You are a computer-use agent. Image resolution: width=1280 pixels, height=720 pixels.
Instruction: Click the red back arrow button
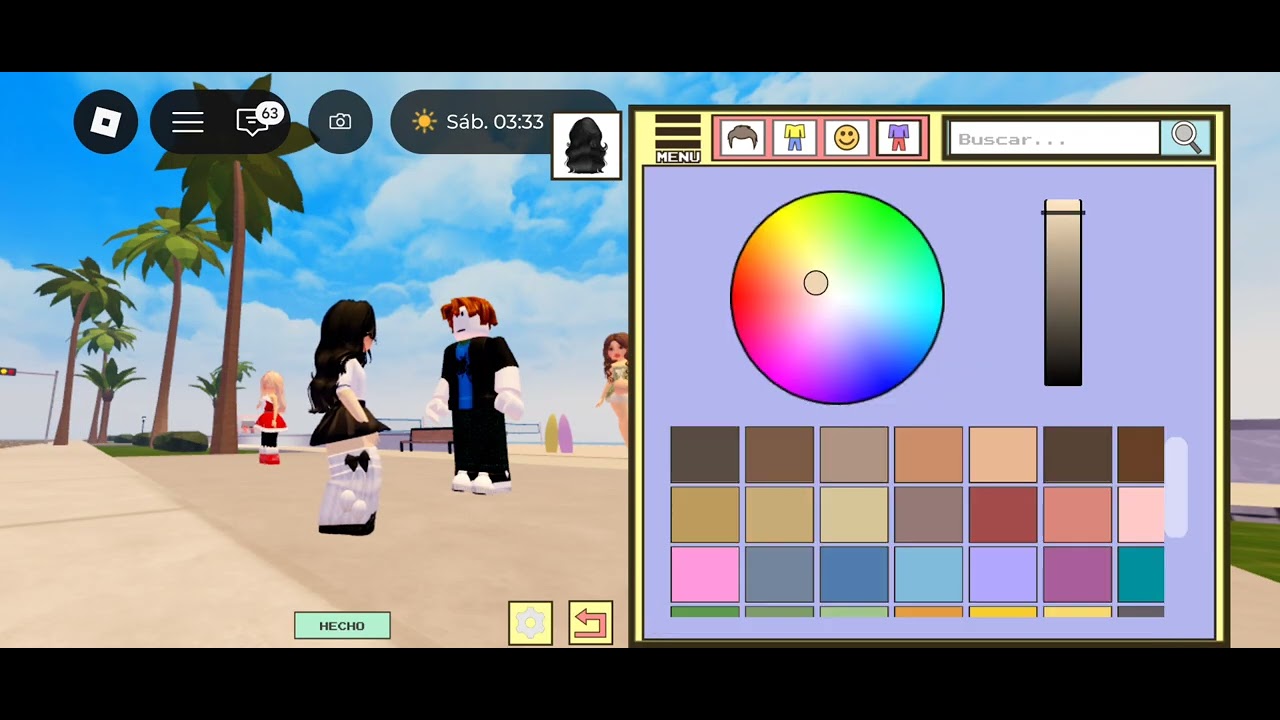pos(590,623)
